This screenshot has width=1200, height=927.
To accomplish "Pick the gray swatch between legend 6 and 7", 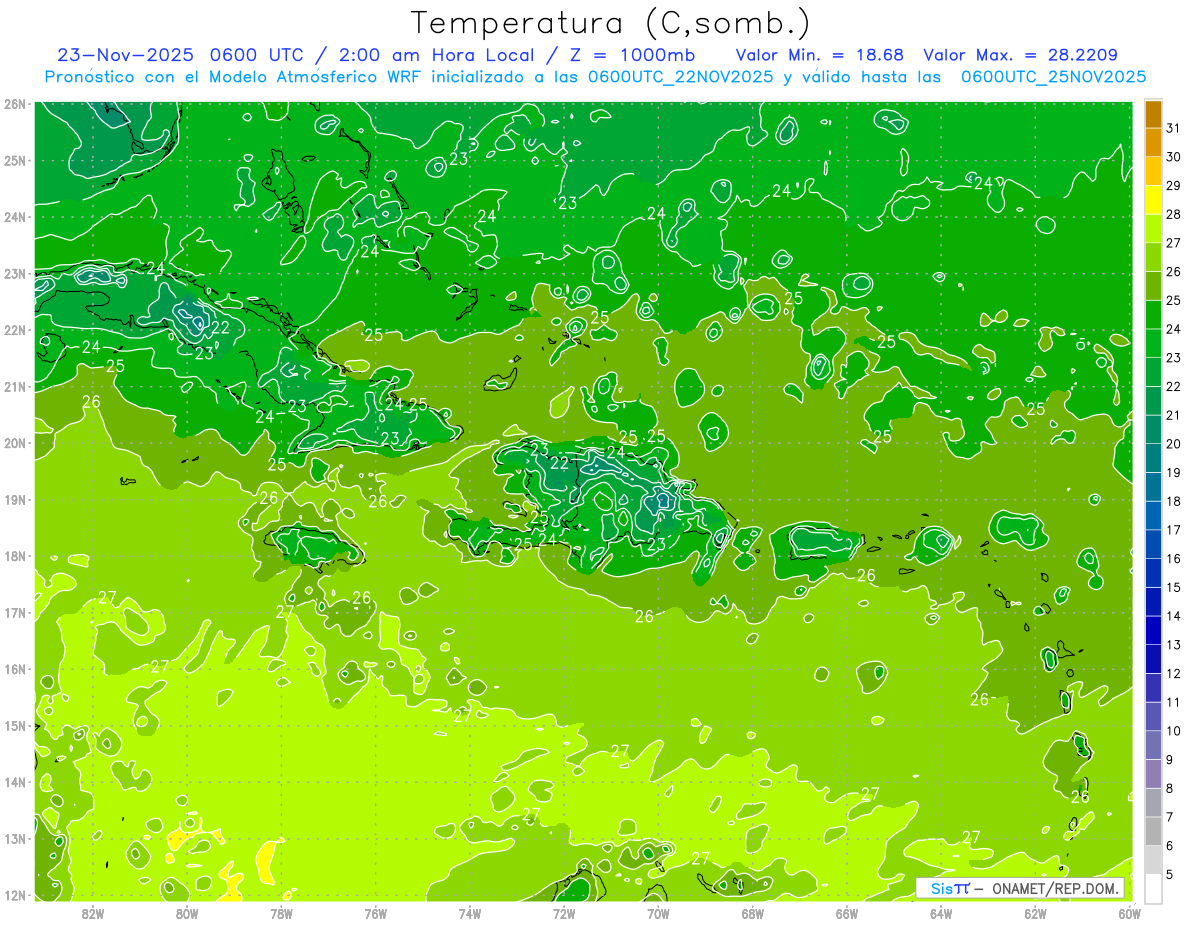I will [1154, 831].
